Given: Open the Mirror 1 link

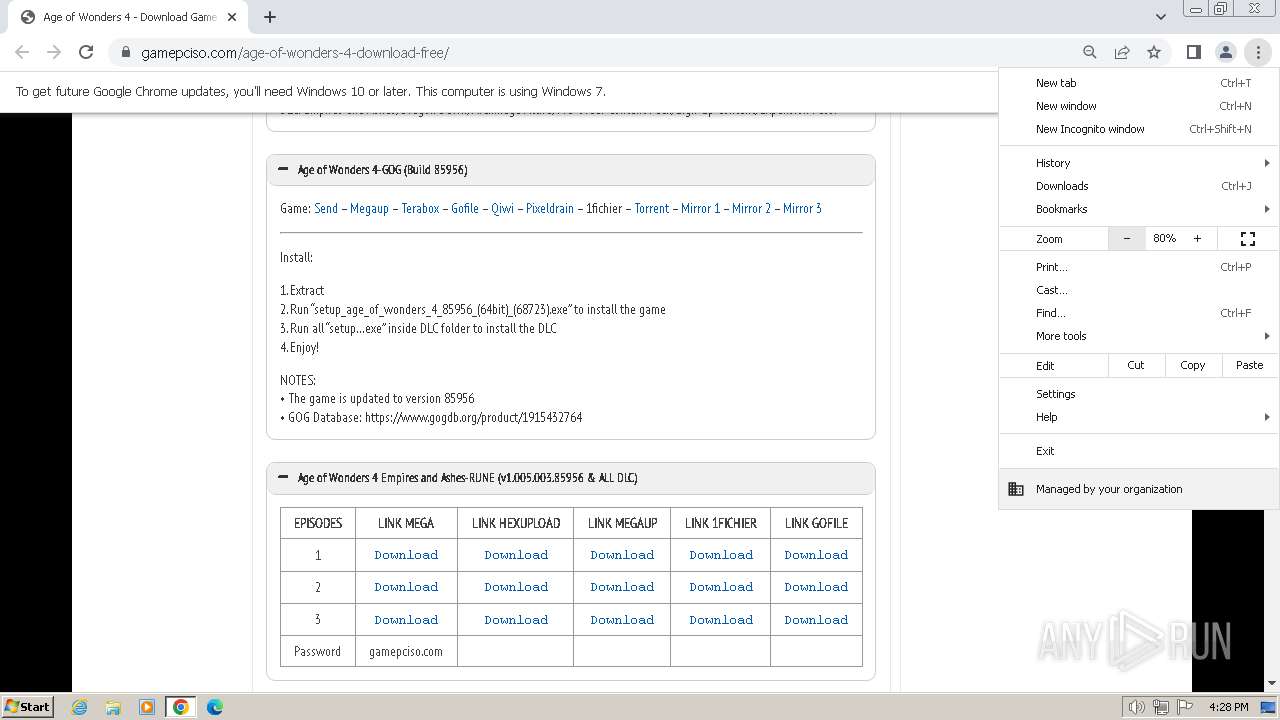Looking at the screenshot, I should click(x=701, y=208).
